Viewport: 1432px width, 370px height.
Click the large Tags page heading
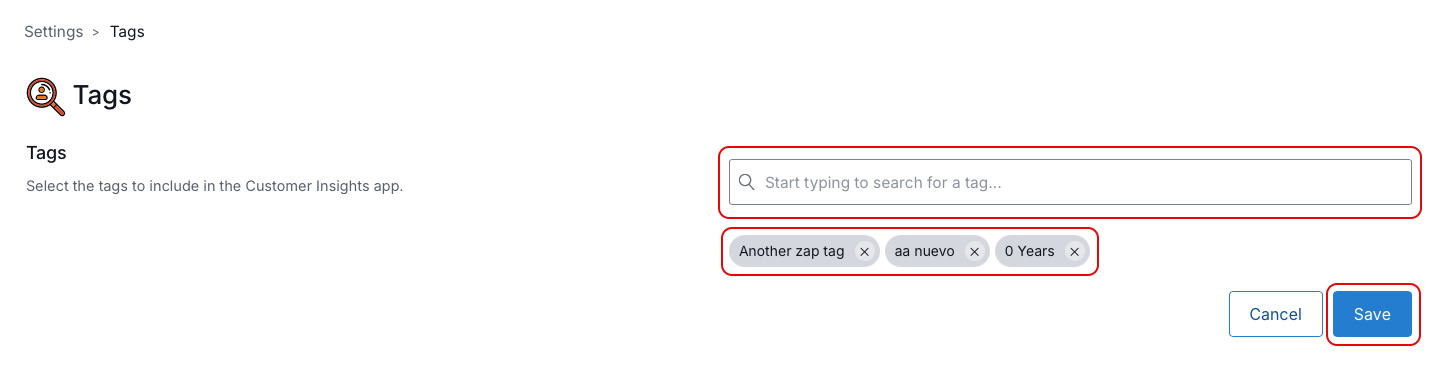(x=102, y=96)
